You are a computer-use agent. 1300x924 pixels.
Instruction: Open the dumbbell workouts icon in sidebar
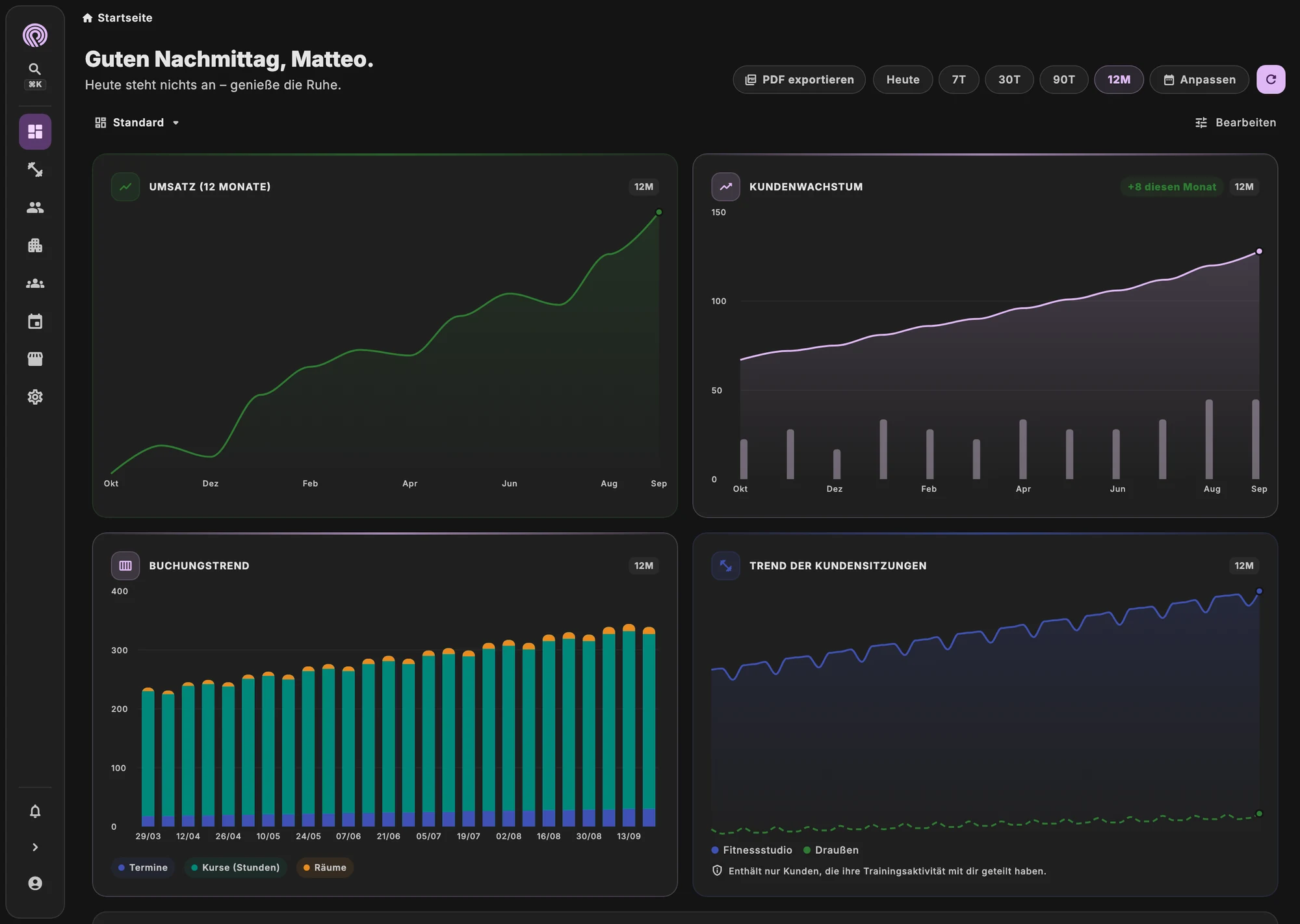pyautogui.click(x=35, y=170)
